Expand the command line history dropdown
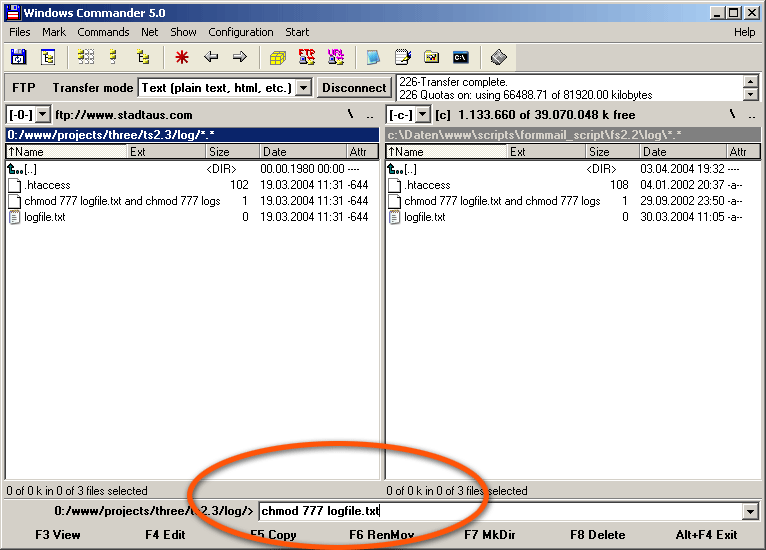This screenshot has height=550, width=766. click(750, 511)
